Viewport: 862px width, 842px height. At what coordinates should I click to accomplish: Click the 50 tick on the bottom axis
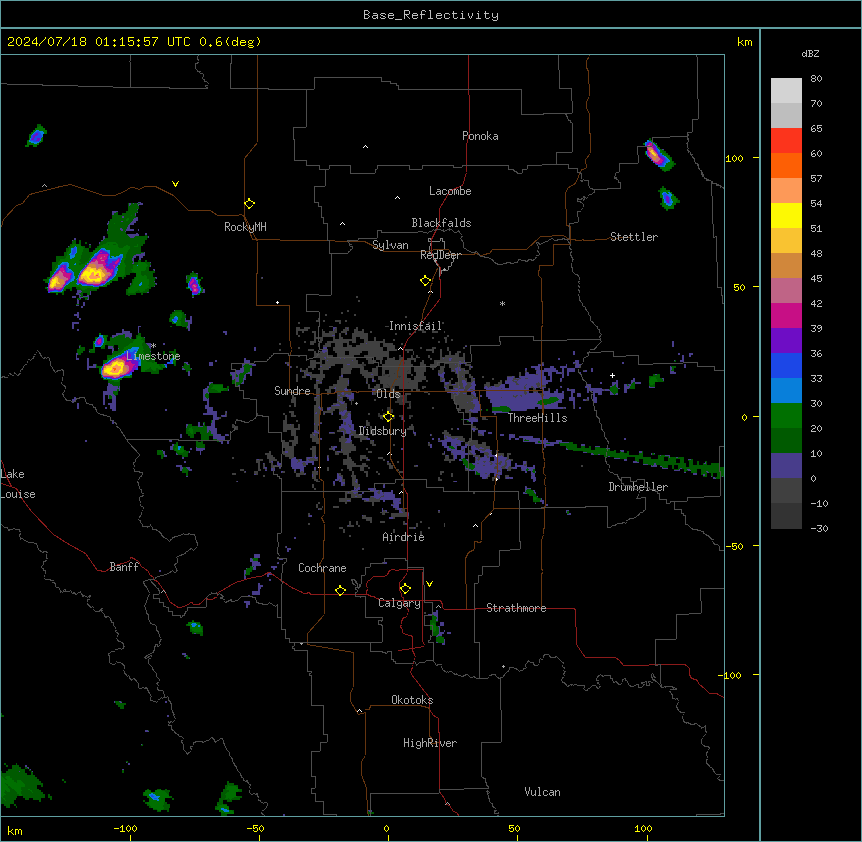[x=514, y=828]
